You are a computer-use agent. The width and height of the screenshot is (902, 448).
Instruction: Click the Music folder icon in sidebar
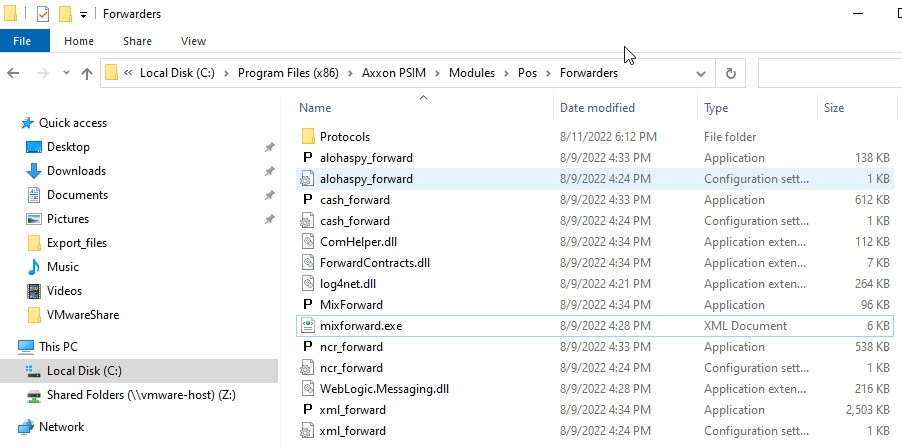click(x=35, y=267)
